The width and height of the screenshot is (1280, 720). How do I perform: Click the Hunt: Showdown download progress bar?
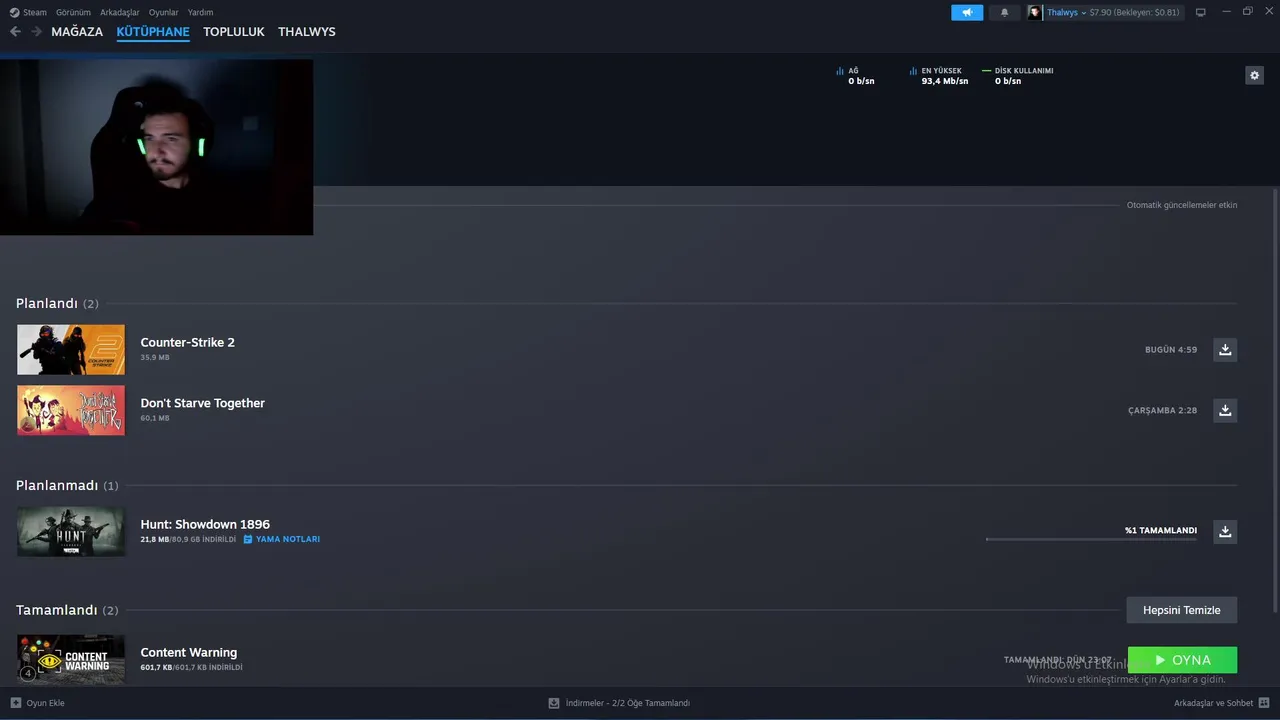point(1091,539)
